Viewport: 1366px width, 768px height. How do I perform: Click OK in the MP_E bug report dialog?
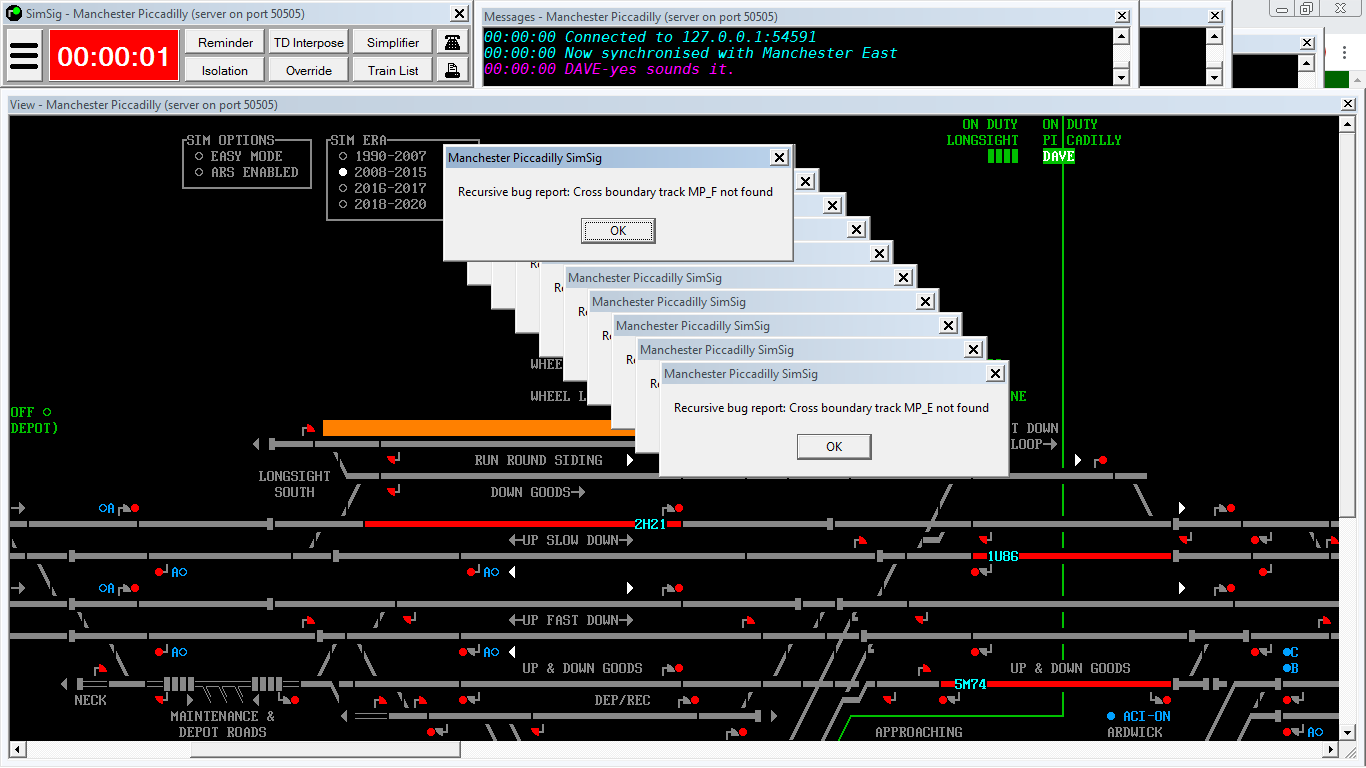click(834, 447)
